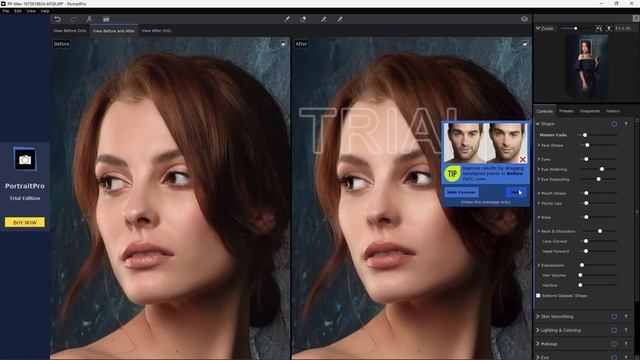Viewport: 640px width, 360px height.
Task: Toggle the Makeup section circle
Action: click(614, 344)
